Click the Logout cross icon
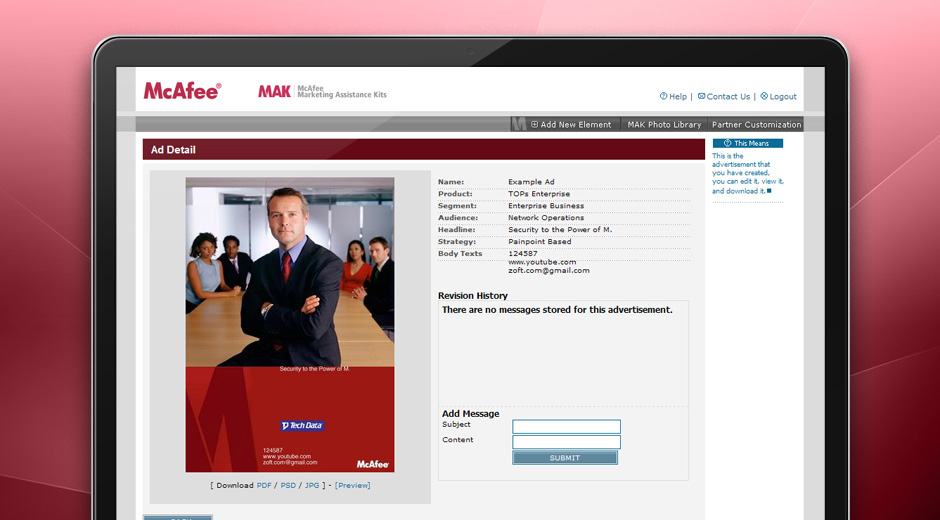Viewport: 940px width, 520px height. 764,96
